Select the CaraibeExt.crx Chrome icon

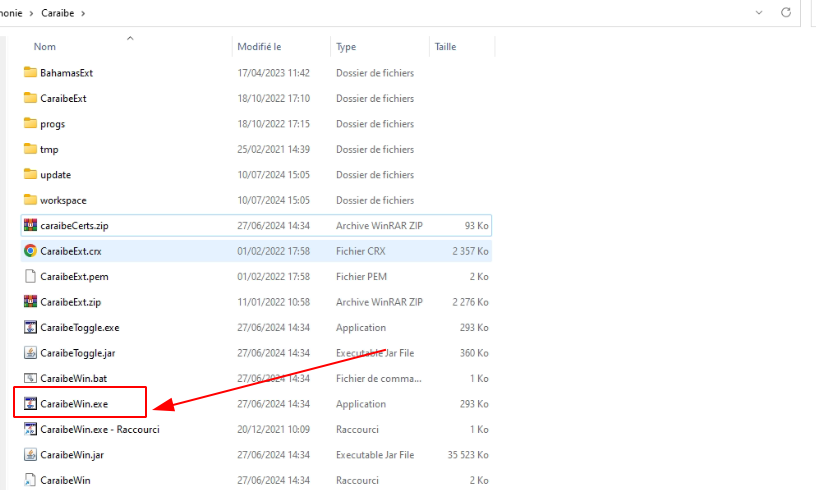pos(30,251)
